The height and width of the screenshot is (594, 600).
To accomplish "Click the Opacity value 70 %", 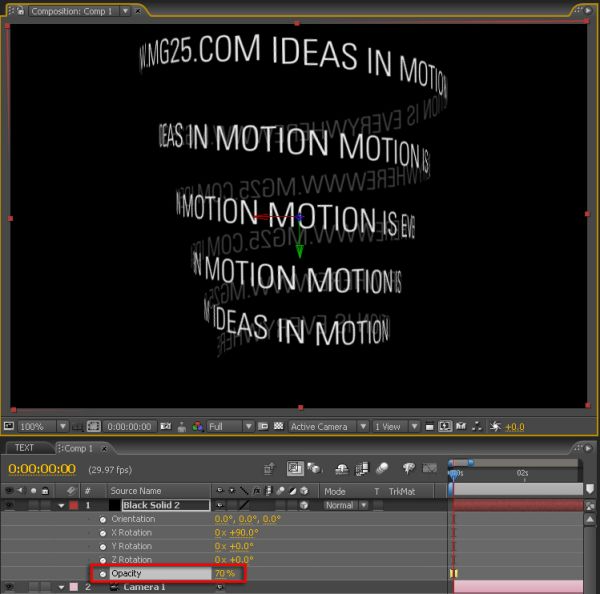I will [225, 573].
